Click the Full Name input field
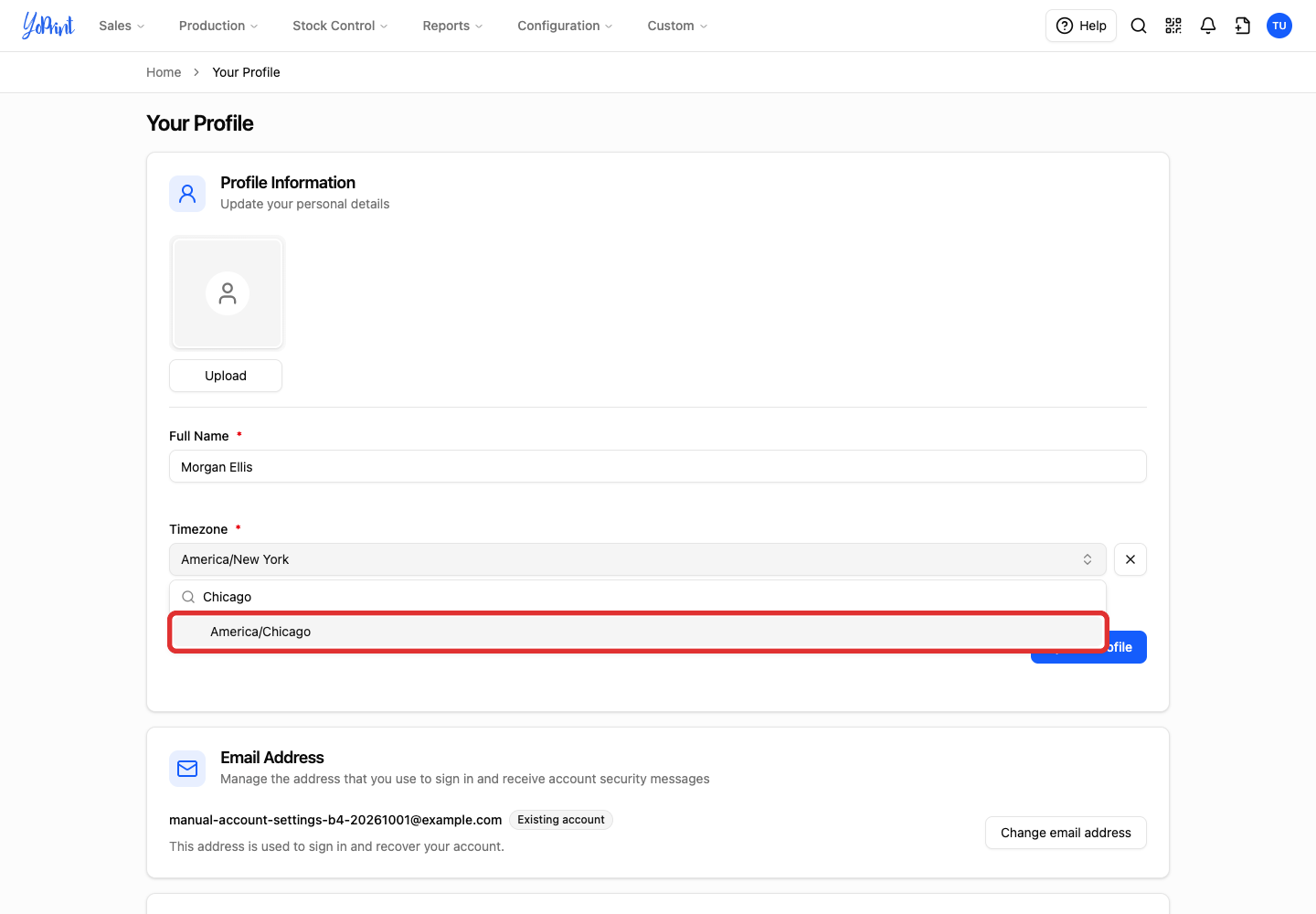 pos(658,466)
